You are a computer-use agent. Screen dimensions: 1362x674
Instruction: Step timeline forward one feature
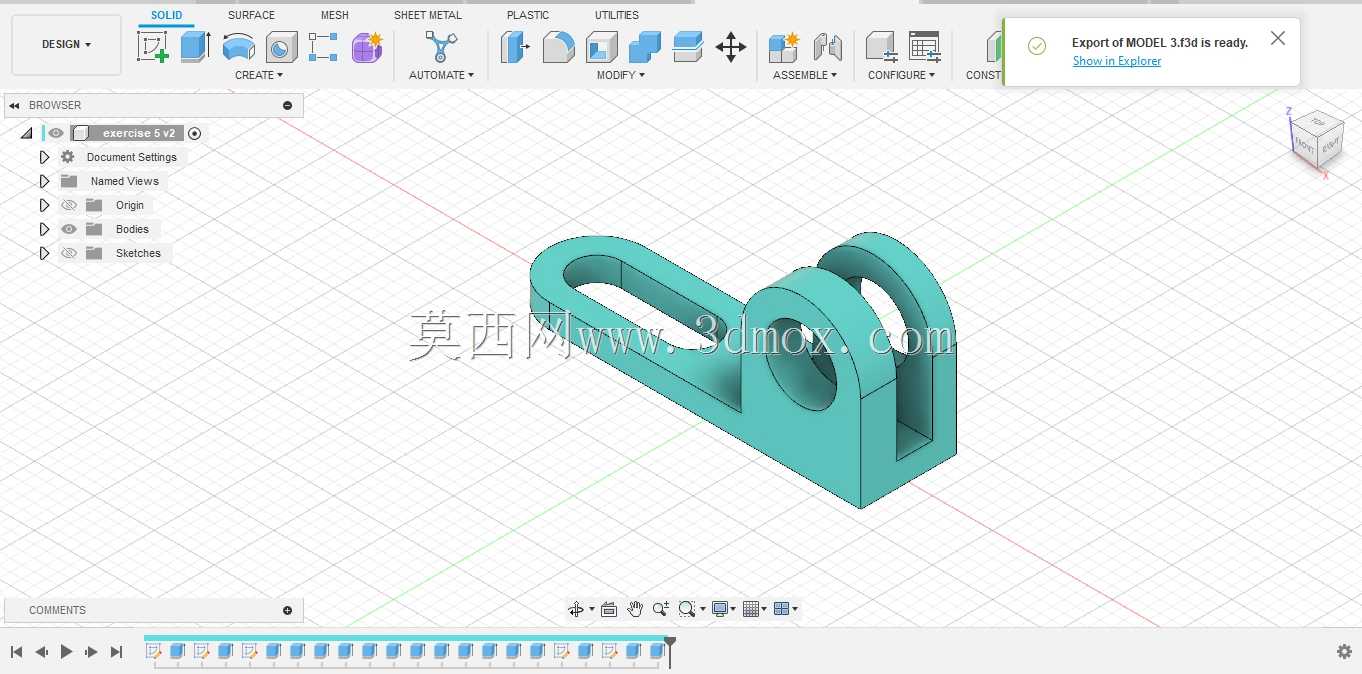coord(91,651)
